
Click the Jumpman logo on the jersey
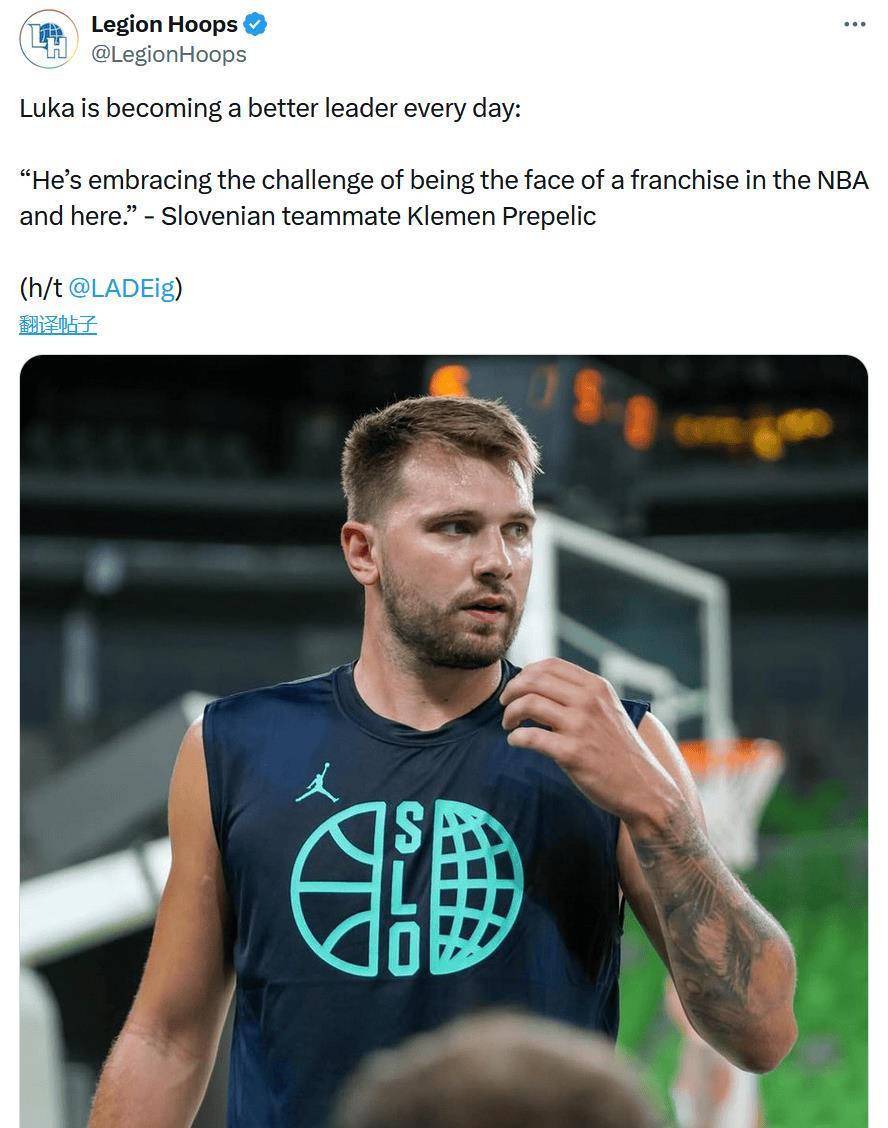(316, 782)
